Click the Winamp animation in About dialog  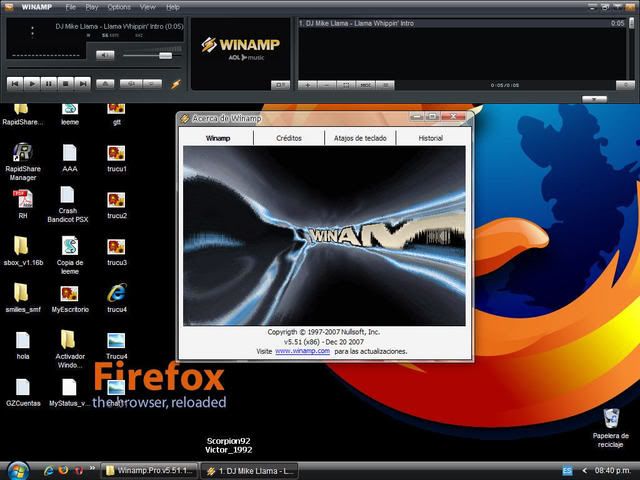coord(324,236)
